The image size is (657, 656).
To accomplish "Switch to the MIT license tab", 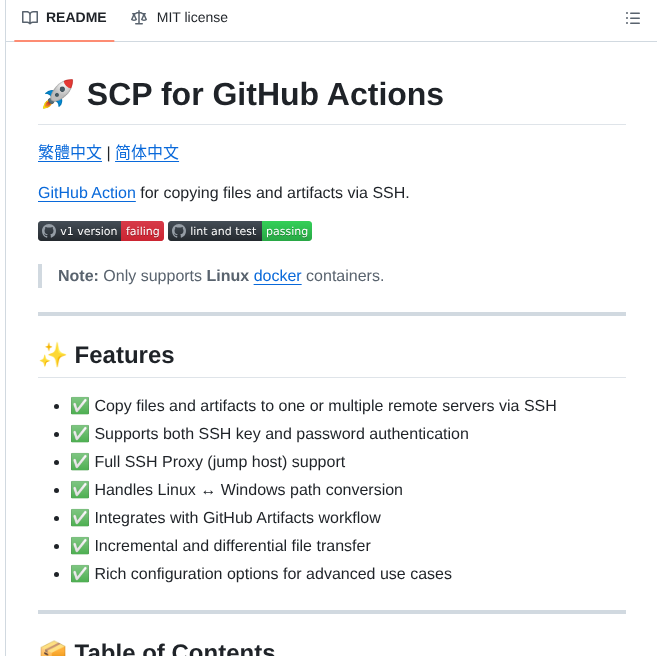I will (179, 18).
